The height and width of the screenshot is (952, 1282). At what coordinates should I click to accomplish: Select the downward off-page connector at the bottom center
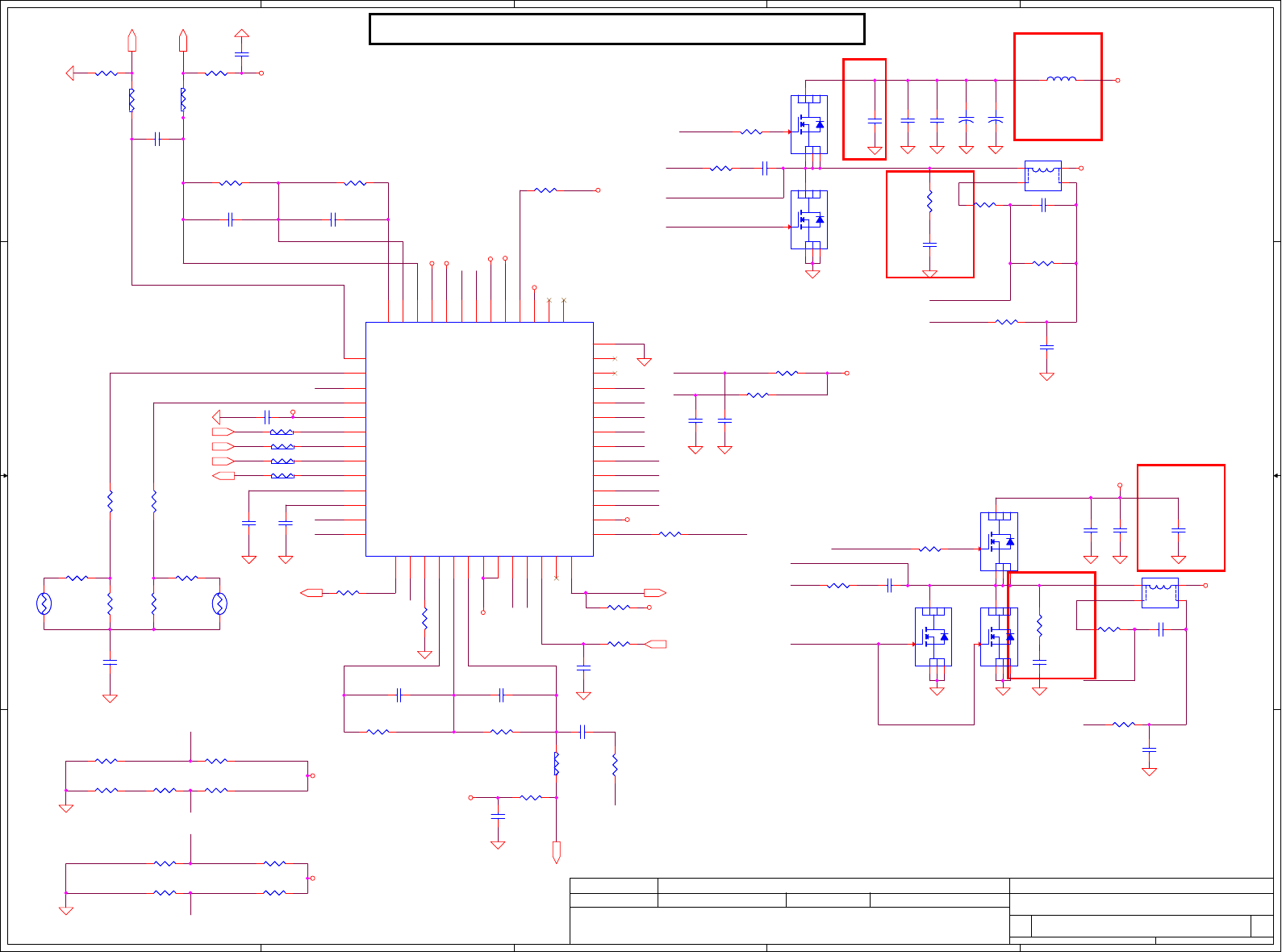point(556,852)
